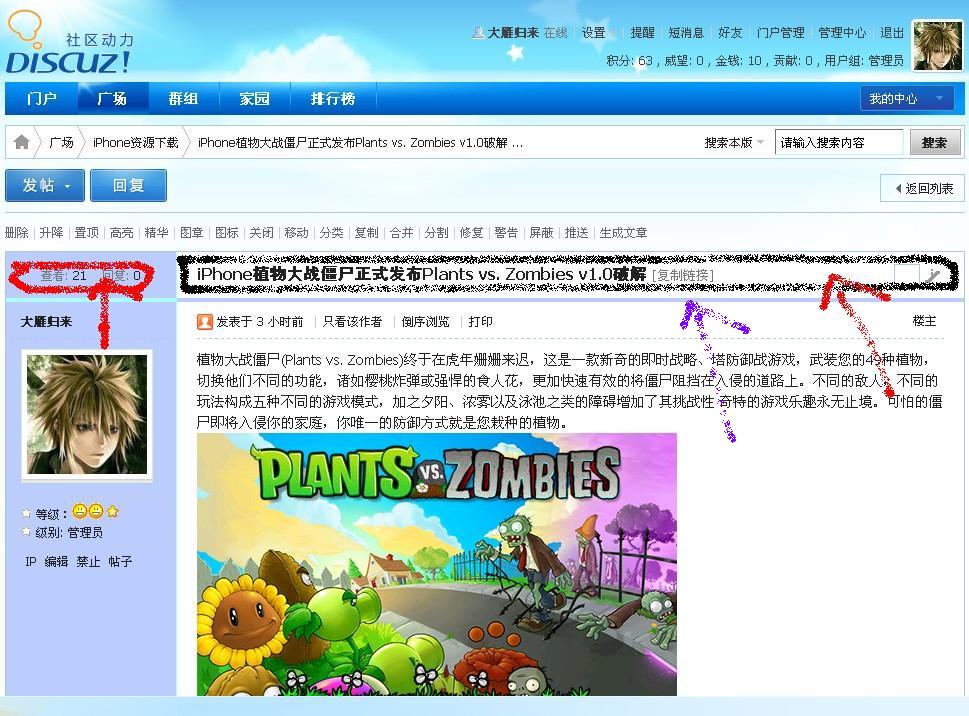
Task: Open the 群组 navigation tab
Action: pos(184,98)
